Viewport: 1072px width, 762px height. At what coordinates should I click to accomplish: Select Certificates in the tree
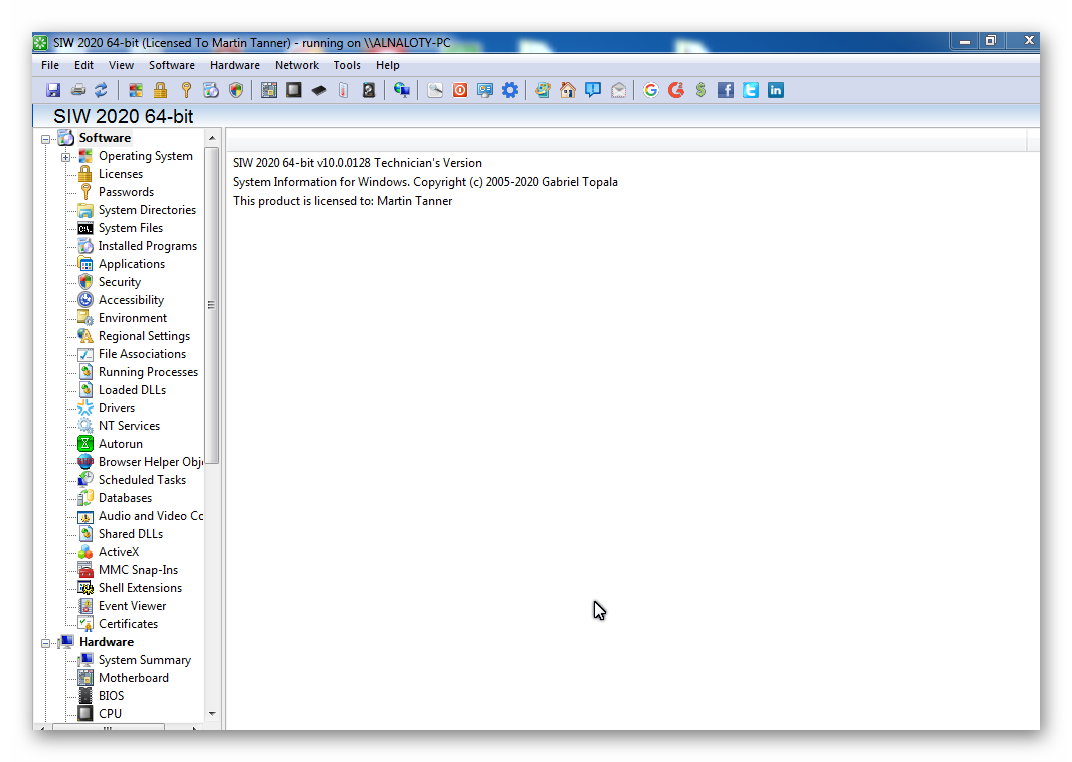tap(128, 624)
